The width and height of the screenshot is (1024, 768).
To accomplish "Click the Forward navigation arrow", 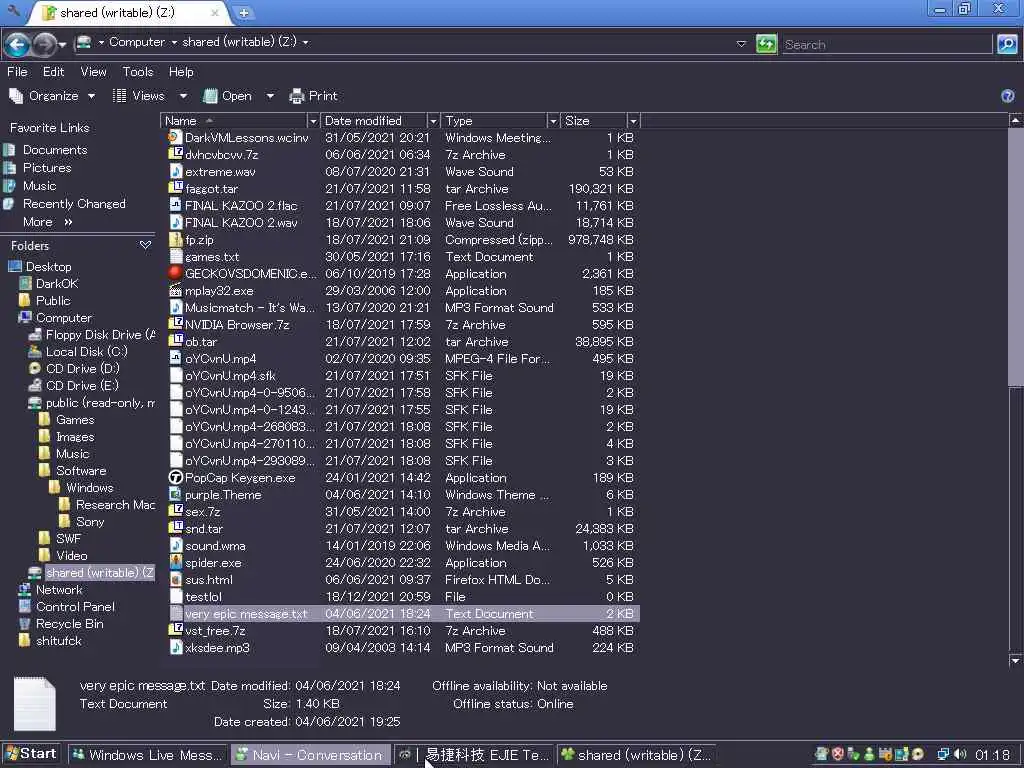I will tap(44, 44).
